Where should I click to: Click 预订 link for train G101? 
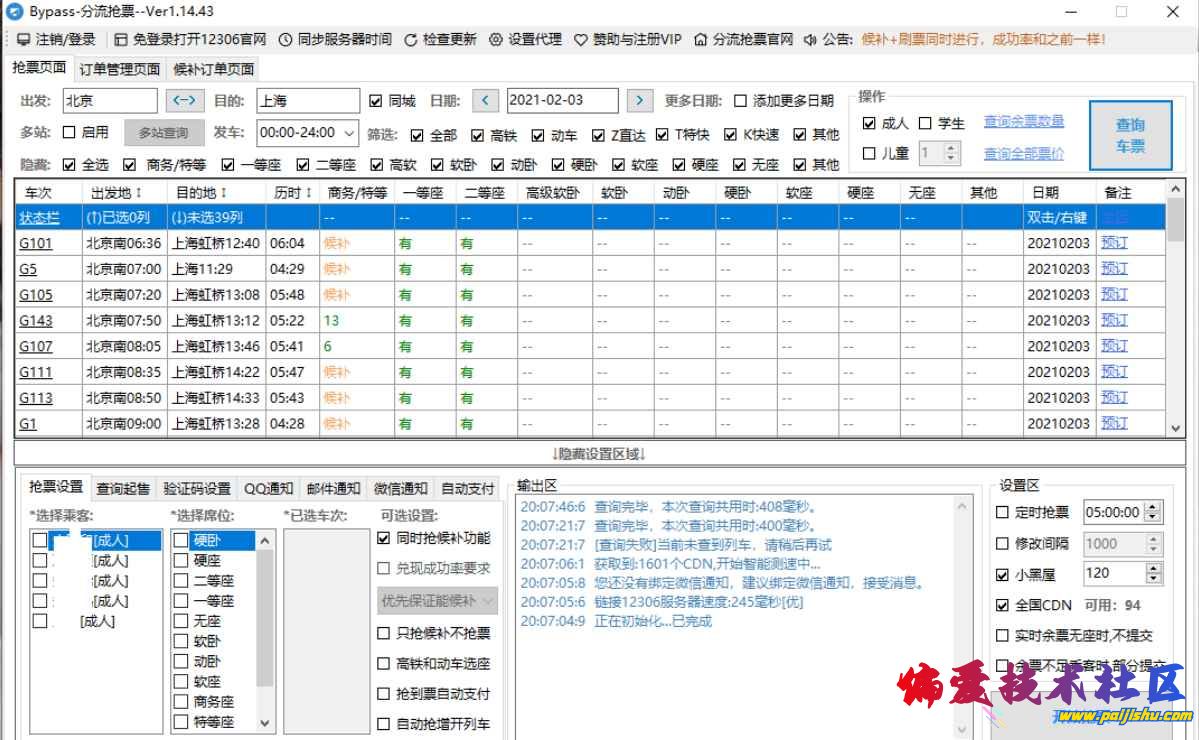pyautogui.click(x=1113, y=243)
